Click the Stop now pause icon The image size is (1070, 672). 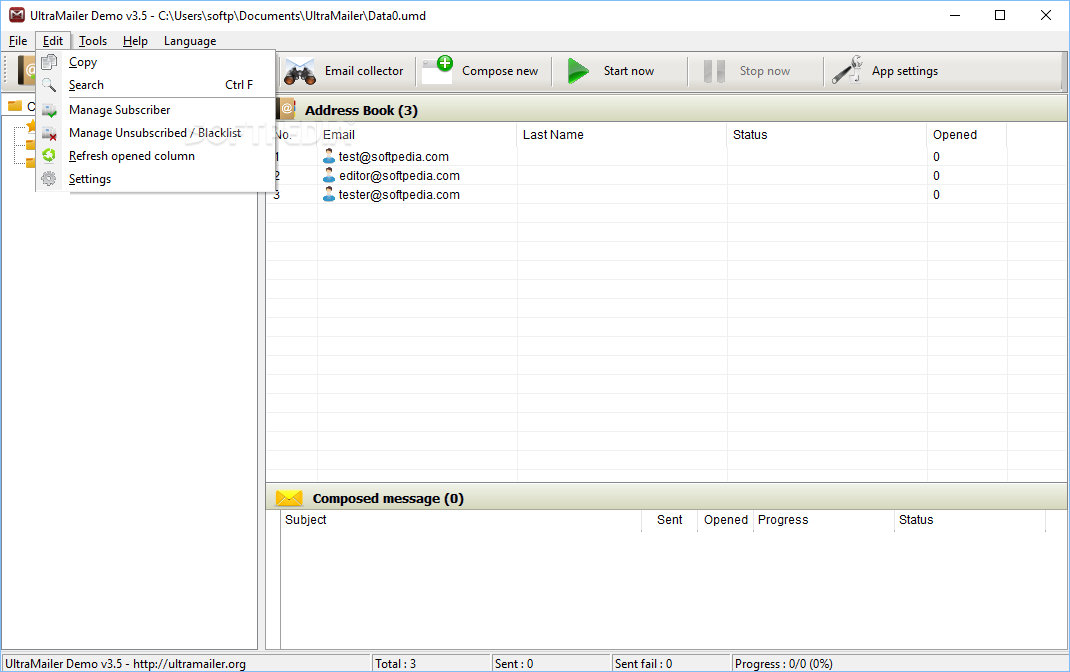(714, 71)
